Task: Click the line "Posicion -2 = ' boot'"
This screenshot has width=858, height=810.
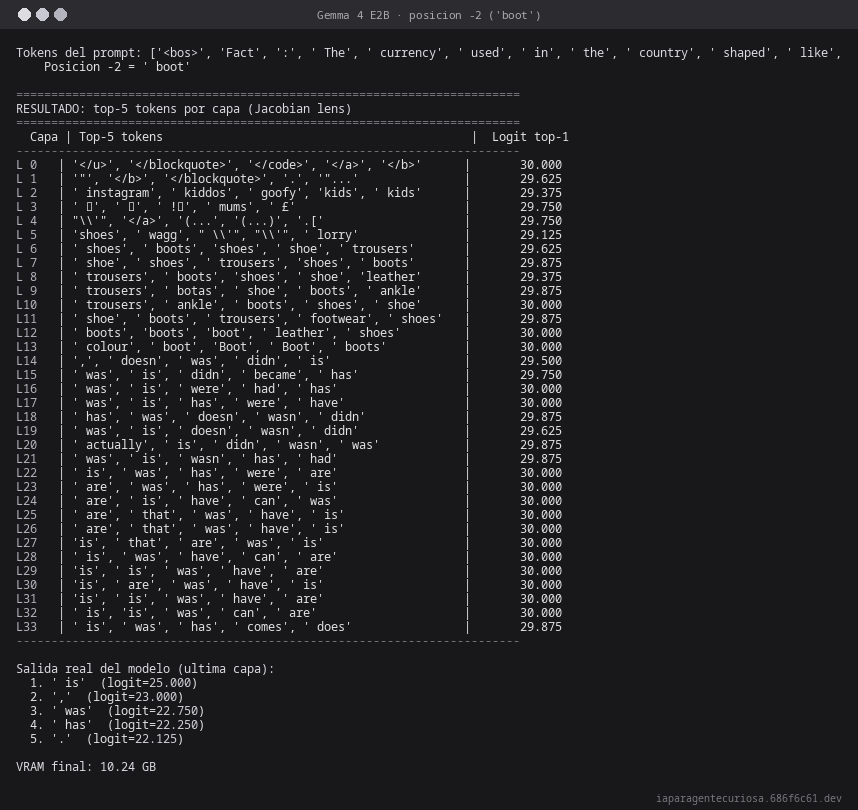Action: click(117, 67)
